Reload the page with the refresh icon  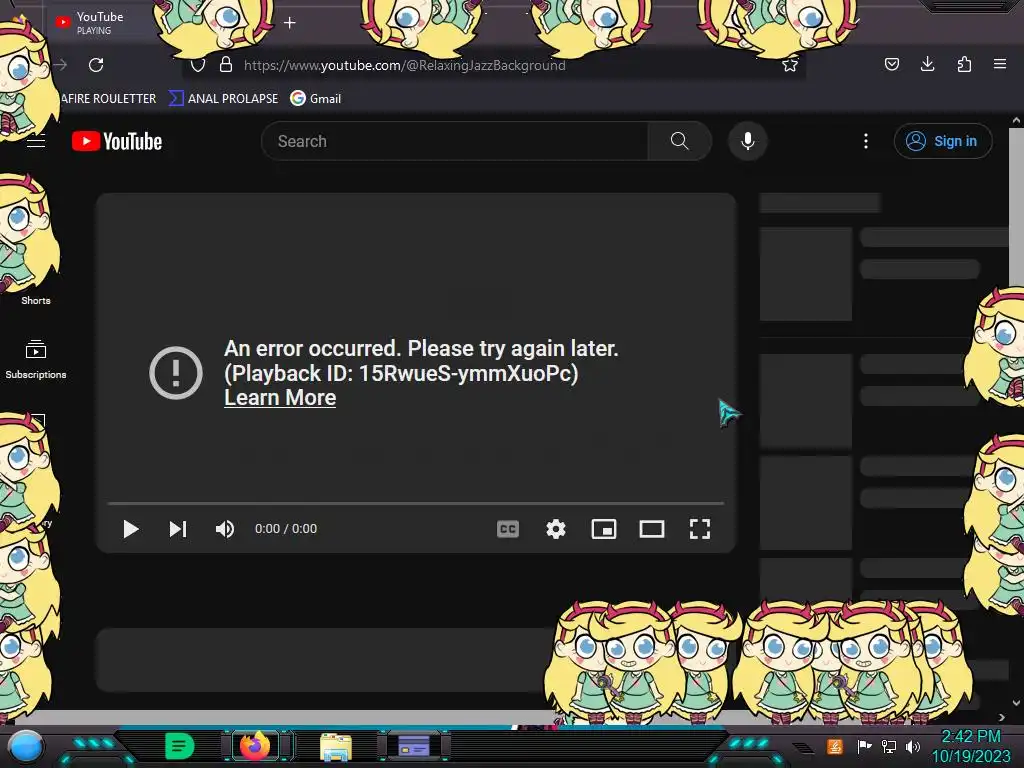[x=96, y=65]
